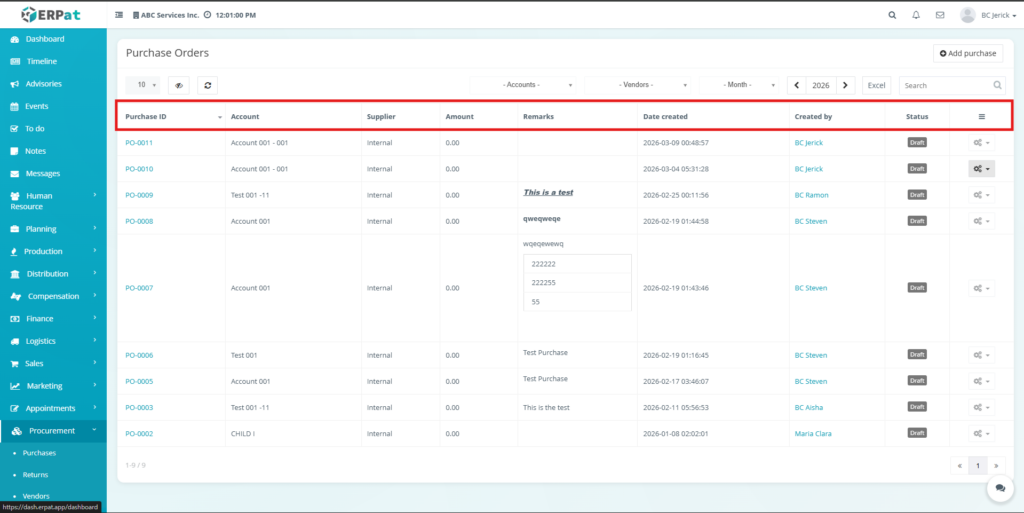1024x513 pixels.
Task: Open the Accounts filter dropdown
Action: tap(526, 86)
